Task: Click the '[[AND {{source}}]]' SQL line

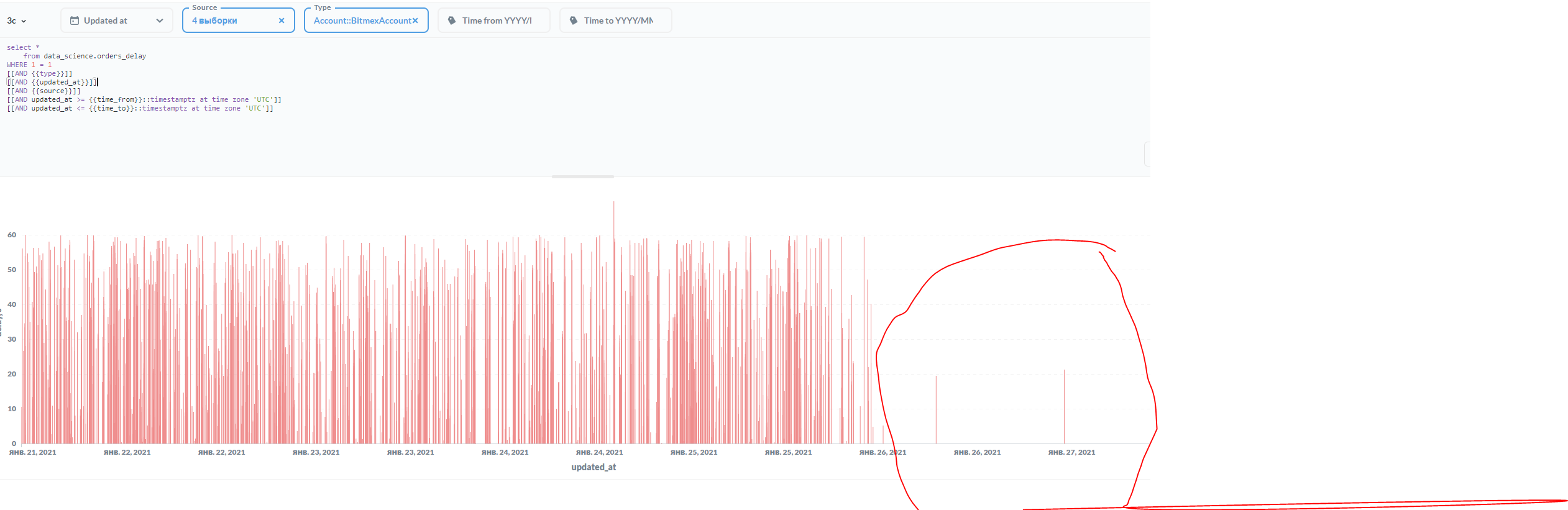Action: 44,91
